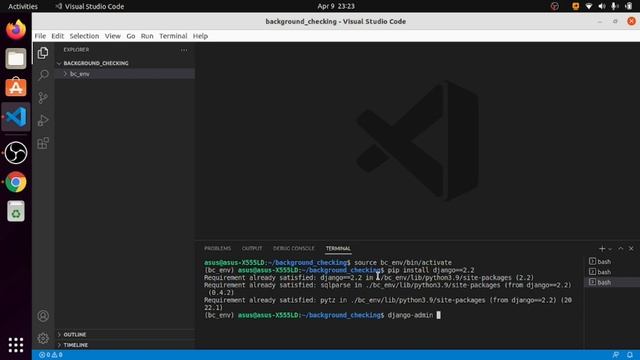
Task: Click the feedback icon in status bar
Action: [616, 355]
